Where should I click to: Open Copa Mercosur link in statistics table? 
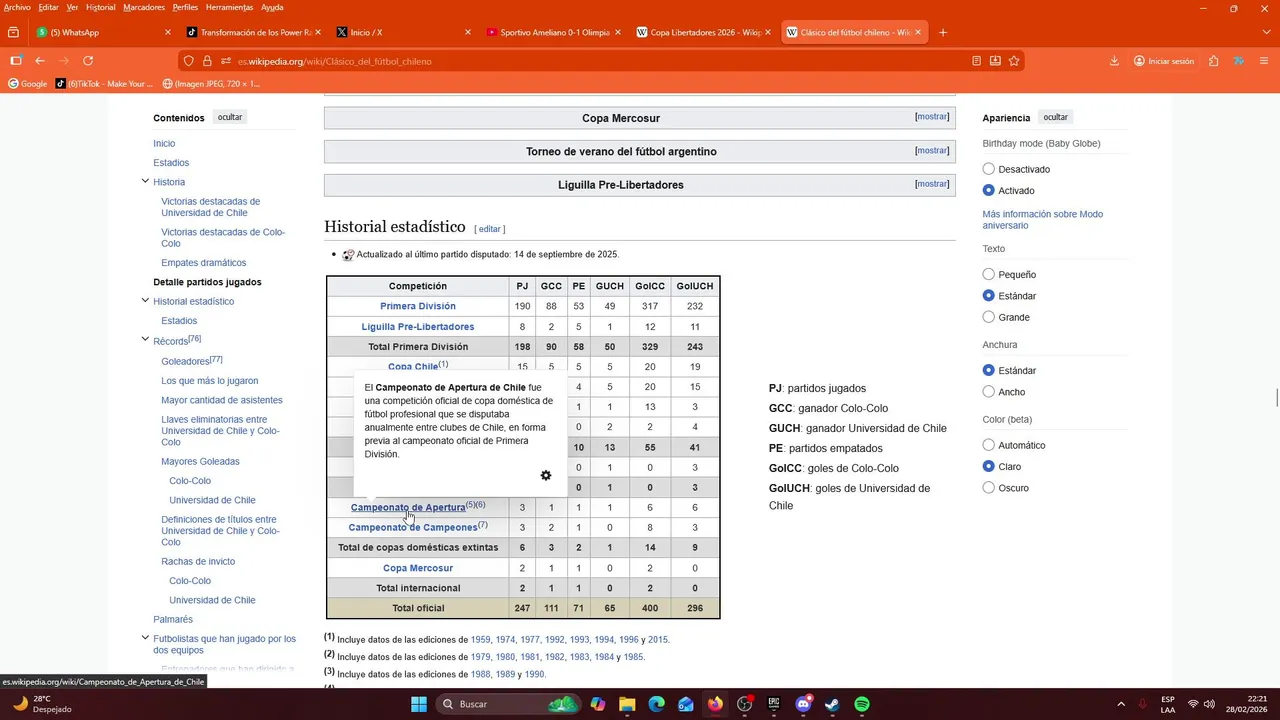coord(418,568)
